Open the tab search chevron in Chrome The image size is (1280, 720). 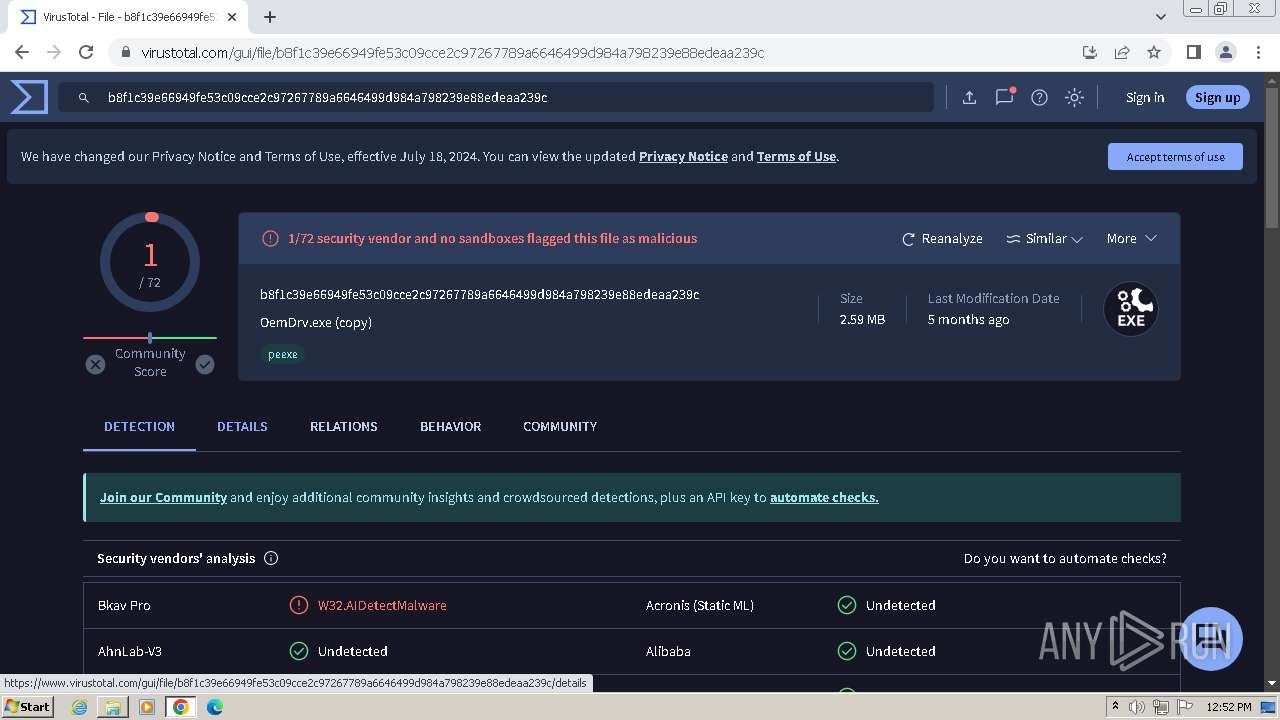[x=1160, y=17]
